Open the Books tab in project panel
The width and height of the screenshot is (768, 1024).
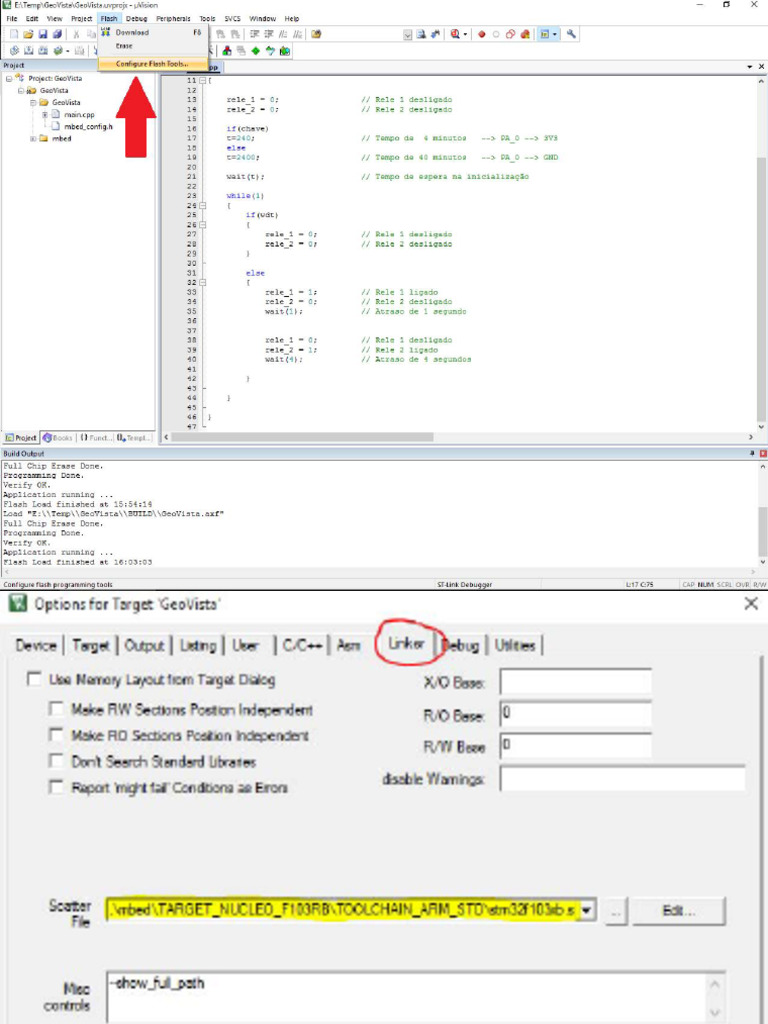(x=58, y=438)
